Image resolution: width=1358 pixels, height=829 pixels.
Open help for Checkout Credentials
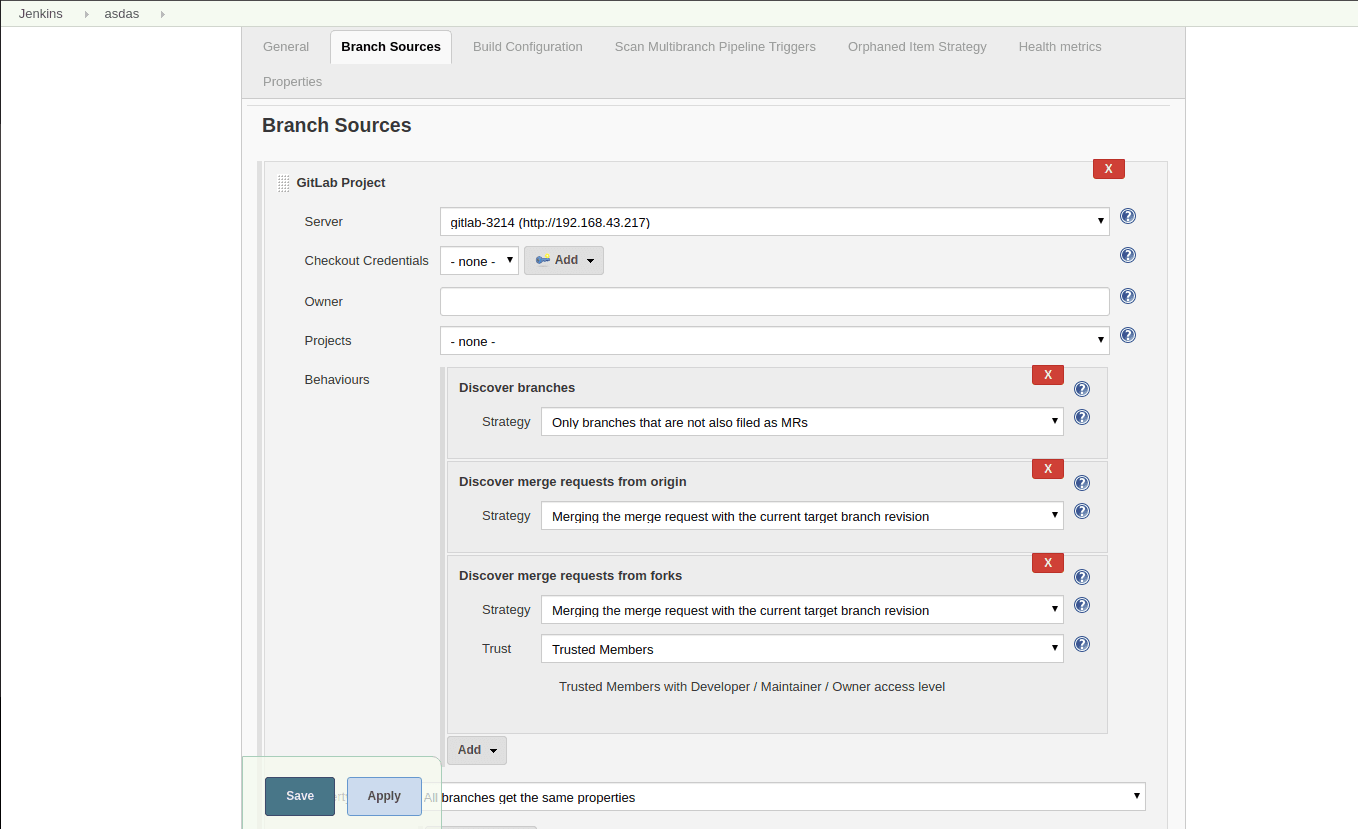click(1128, 255)
